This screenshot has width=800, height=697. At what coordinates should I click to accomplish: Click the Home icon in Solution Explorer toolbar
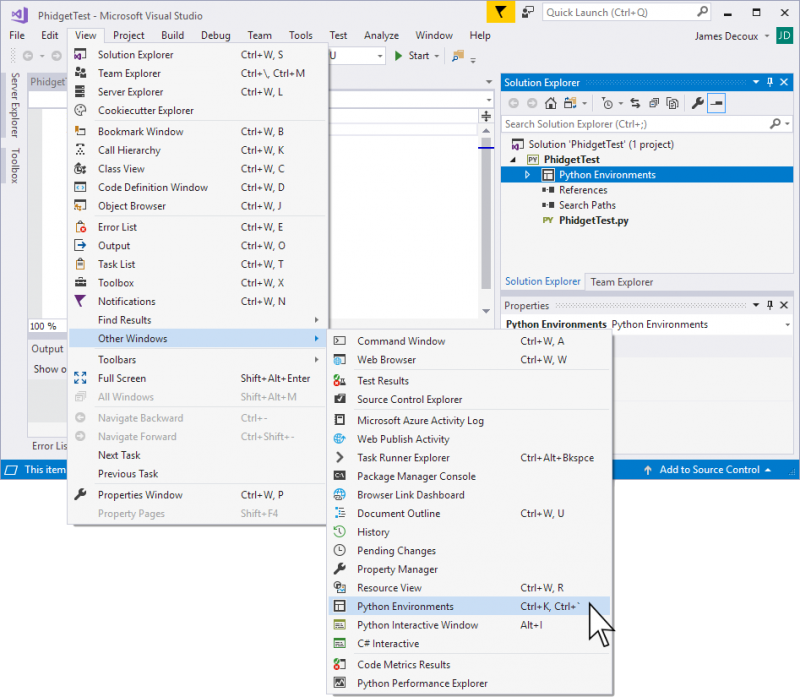(551, 103)
